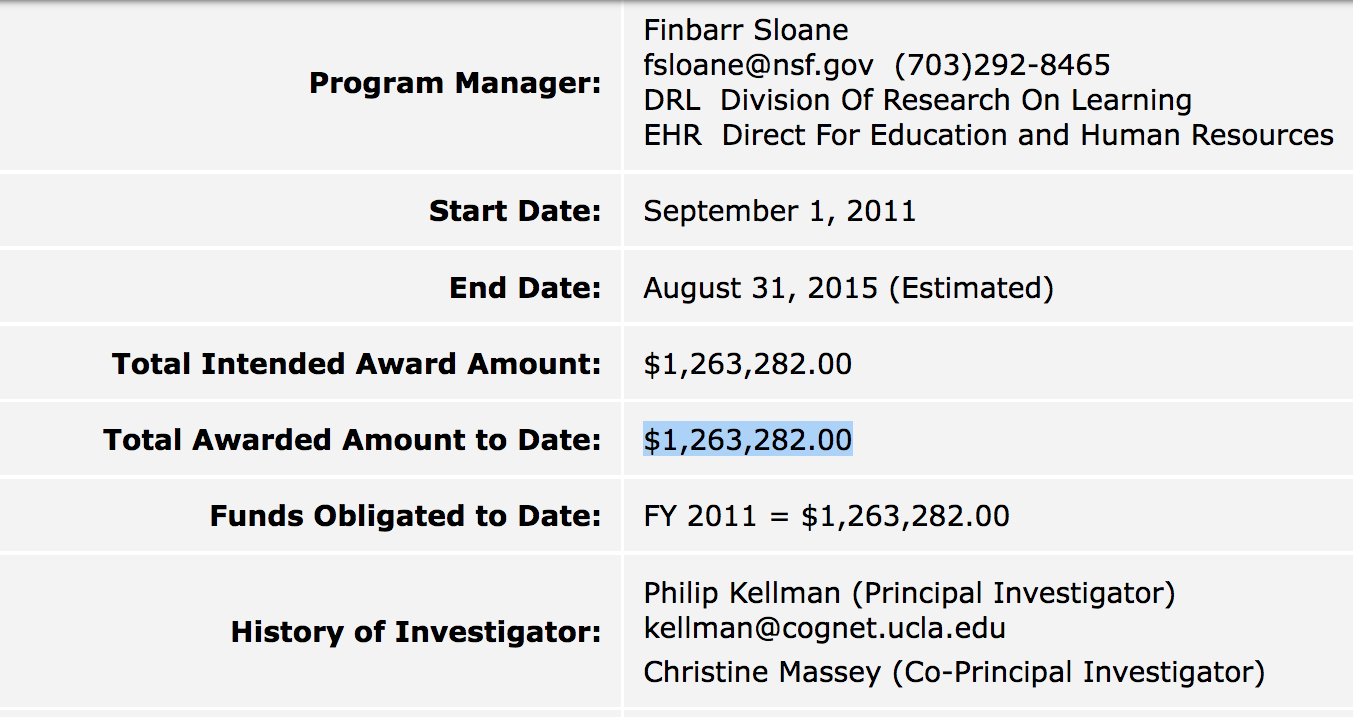Screen dimensions: 1353x717
Task: Click the Total Awarded Amount to Date label
Action: [x=352, y=440]
